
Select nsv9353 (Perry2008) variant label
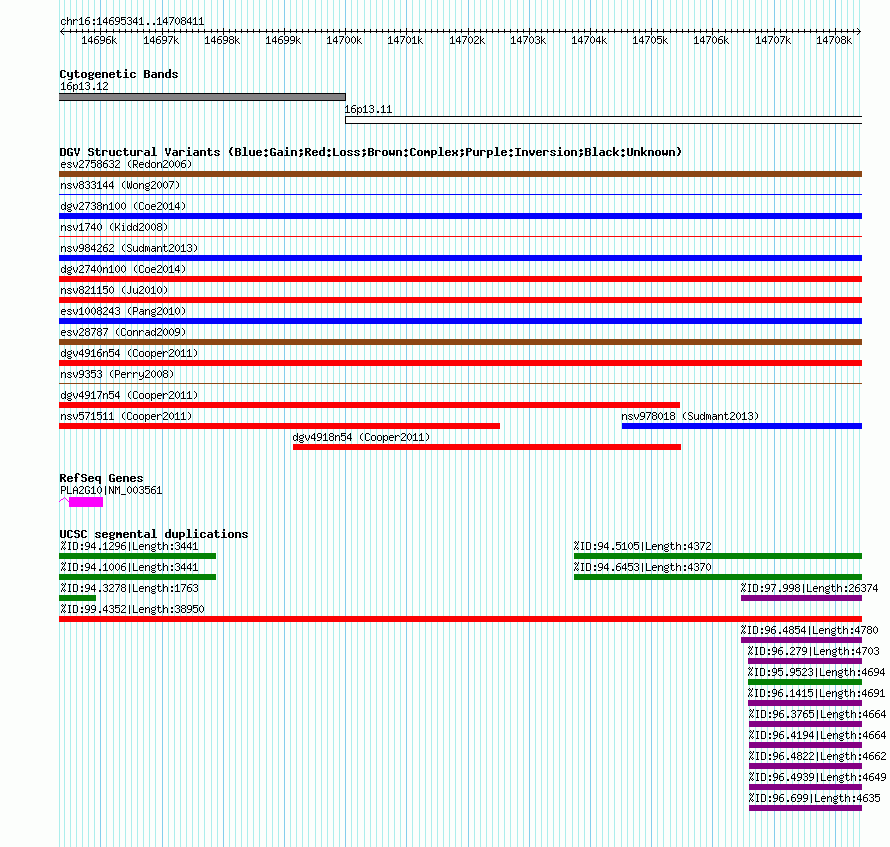(x=117, y=374)
